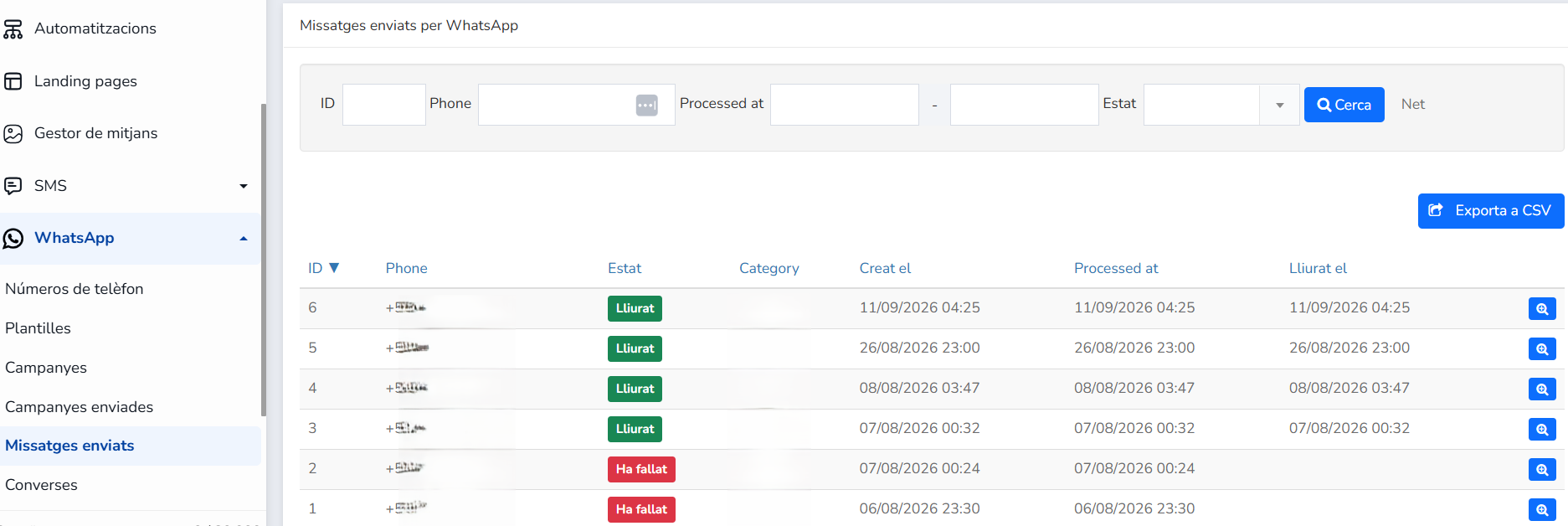Open Números de telèfon menu item
Viewport: 1568px width, 526px height.
coord(75,289)
